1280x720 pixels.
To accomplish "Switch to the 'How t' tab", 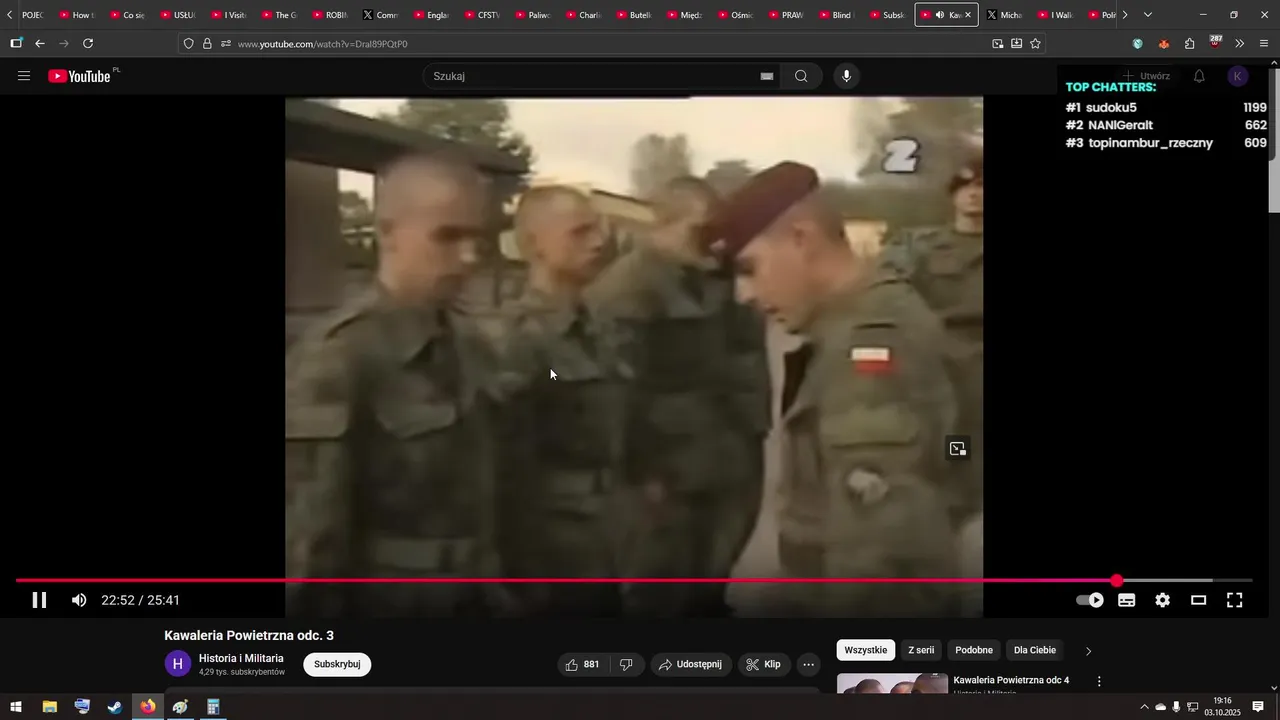I will coord(79,15).
